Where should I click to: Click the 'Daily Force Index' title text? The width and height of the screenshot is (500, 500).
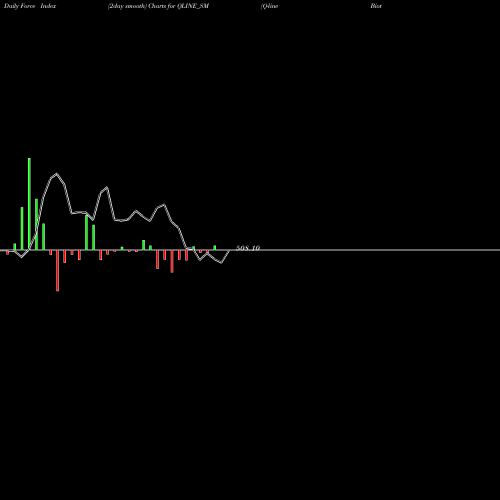(30, 6)
